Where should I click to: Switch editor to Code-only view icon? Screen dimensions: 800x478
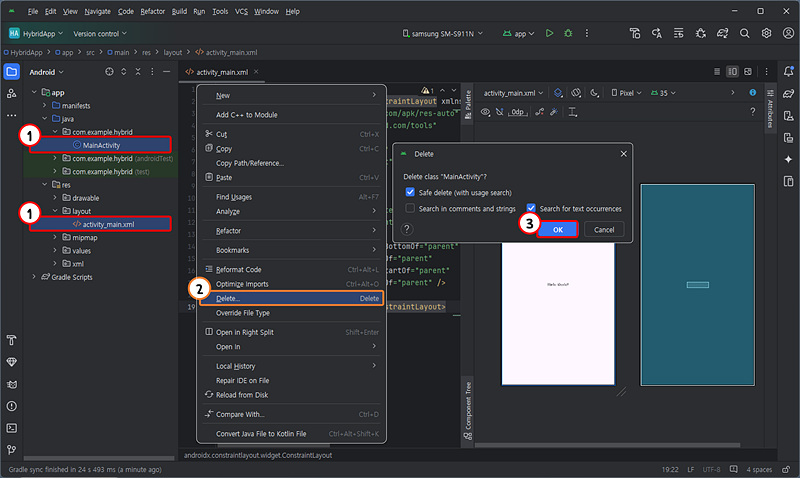[717, 72]
